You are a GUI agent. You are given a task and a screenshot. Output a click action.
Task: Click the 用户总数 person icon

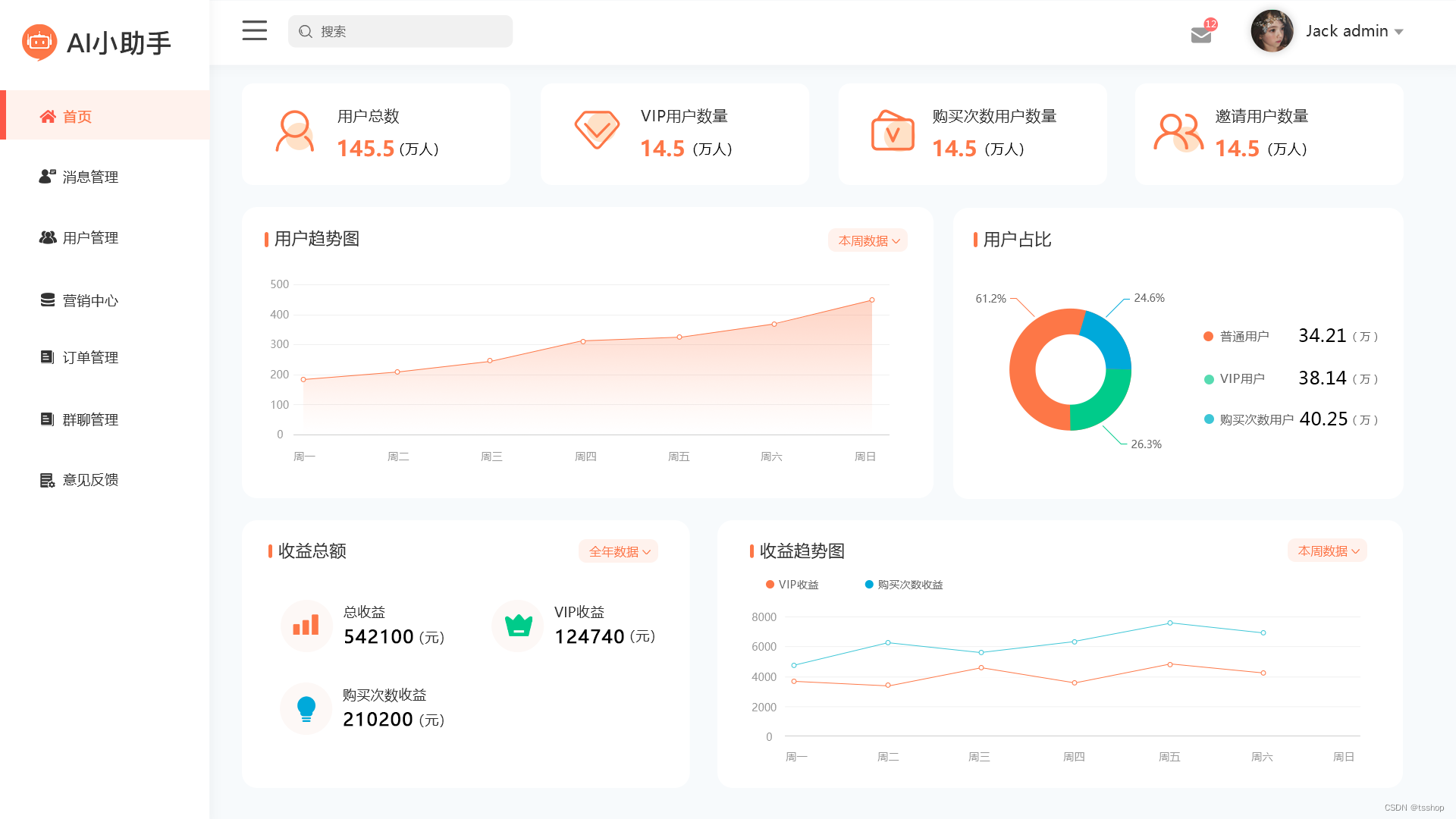click(295, 132)
